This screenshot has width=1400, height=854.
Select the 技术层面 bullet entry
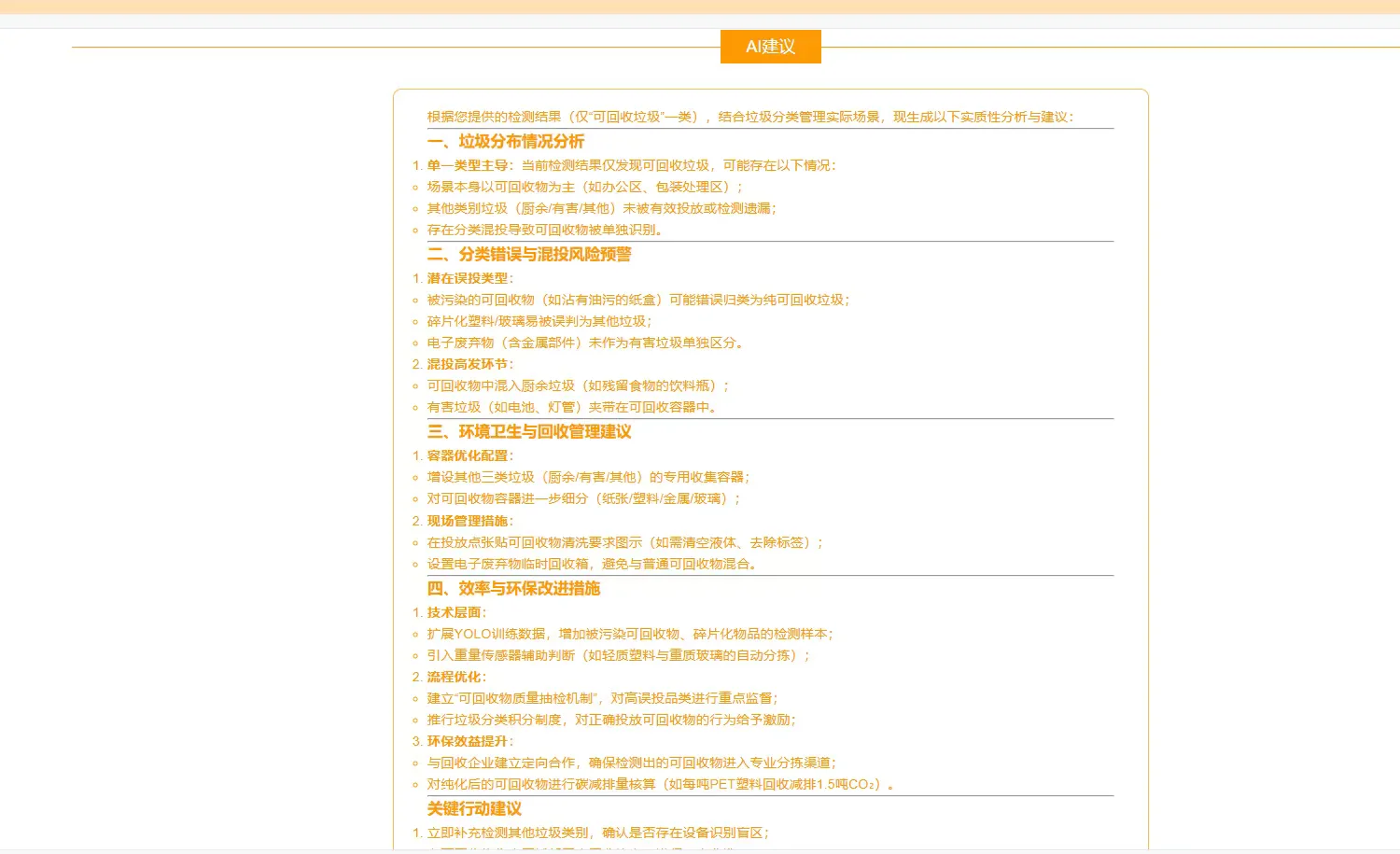click(x=455, y=612)
